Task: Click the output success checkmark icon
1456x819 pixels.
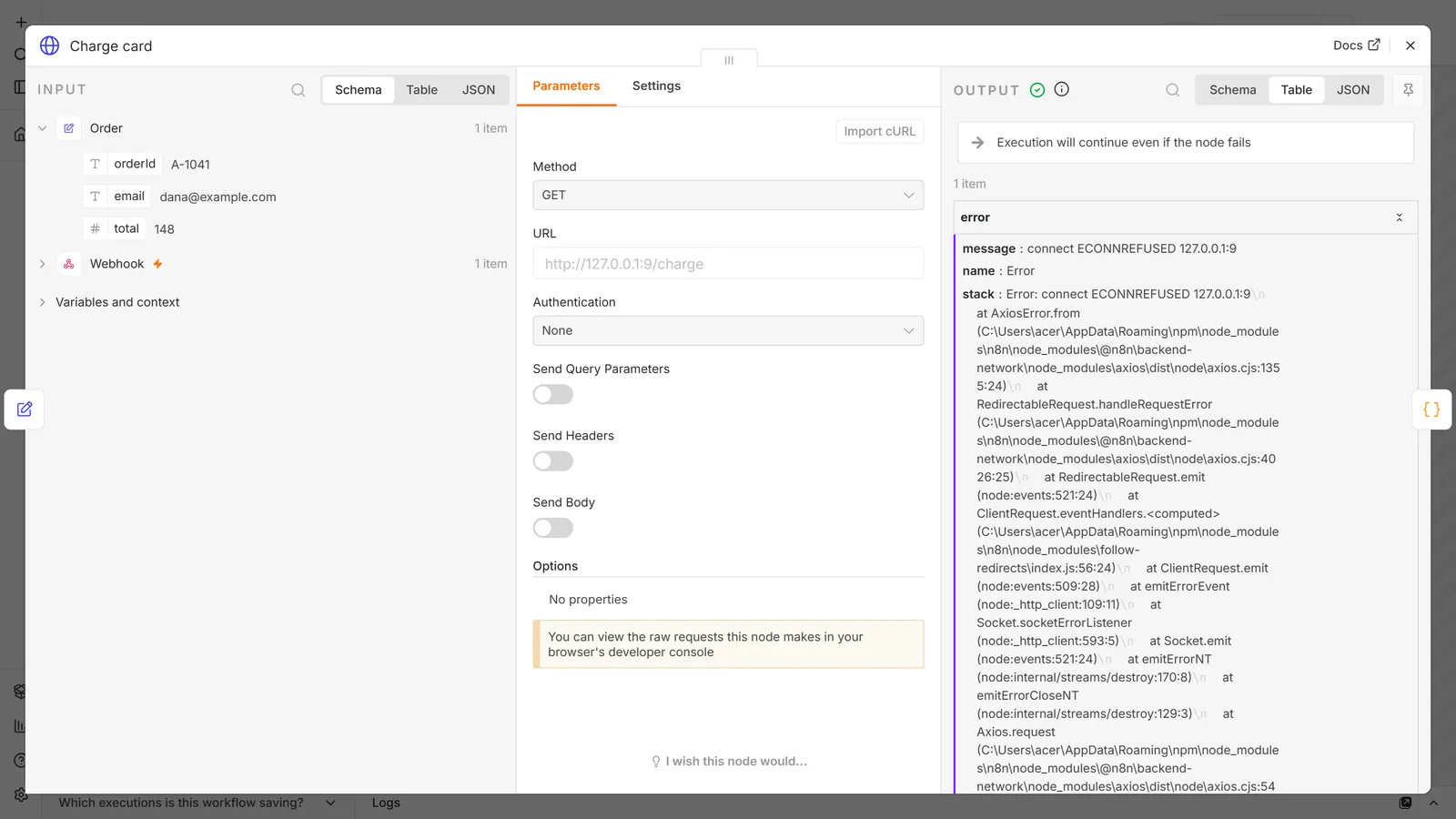Action: 1036,89
